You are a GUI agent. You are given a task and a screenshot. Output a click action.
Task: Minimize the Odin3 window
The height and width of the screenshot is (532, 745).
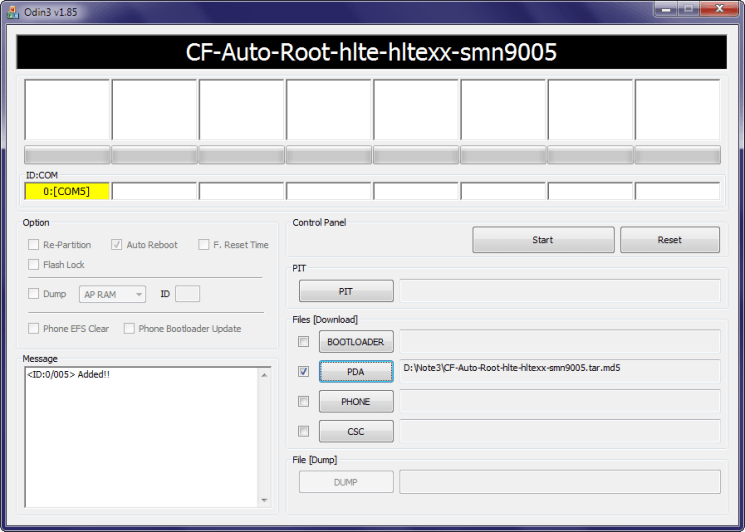(665, 9)
